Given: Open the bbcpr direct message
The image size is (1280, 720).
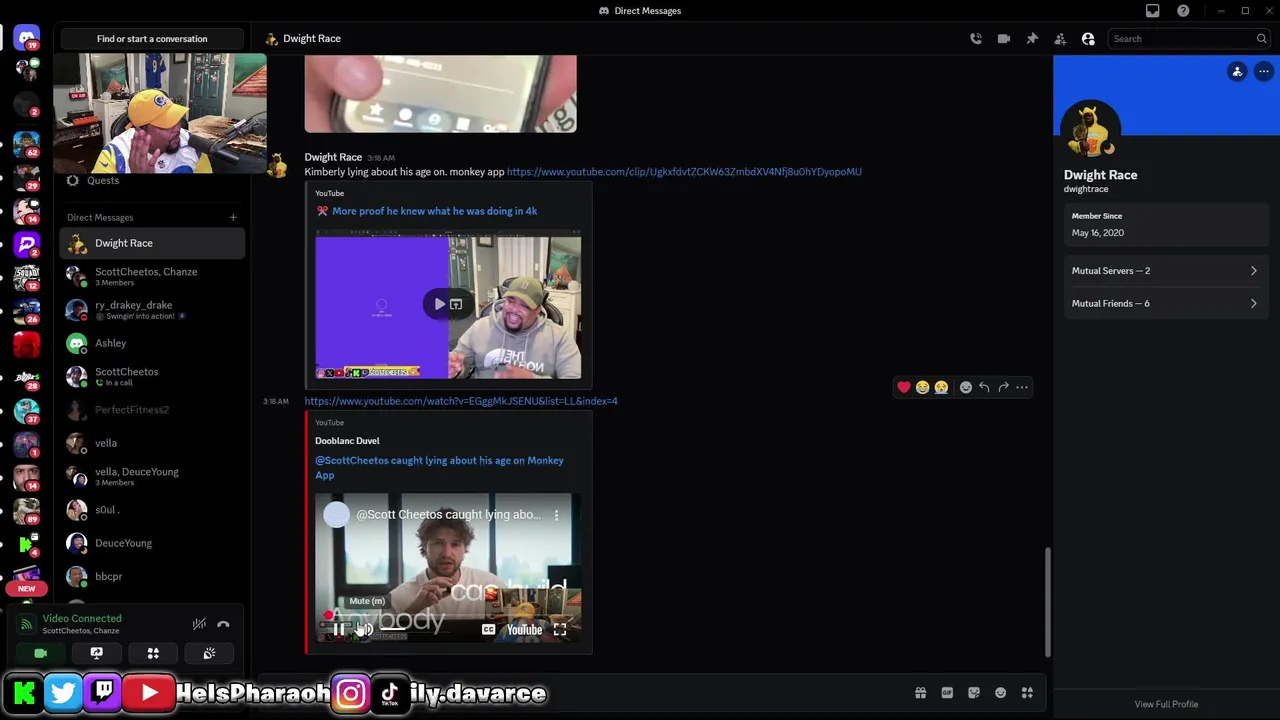Looking at the screenshot, I should (x=152, y=576).
